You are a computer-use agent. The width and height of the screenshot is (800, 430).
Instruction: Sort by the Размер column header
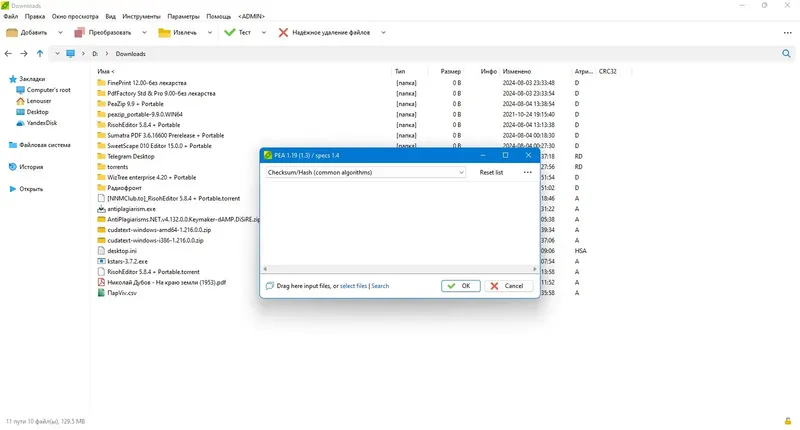[451, 71]
